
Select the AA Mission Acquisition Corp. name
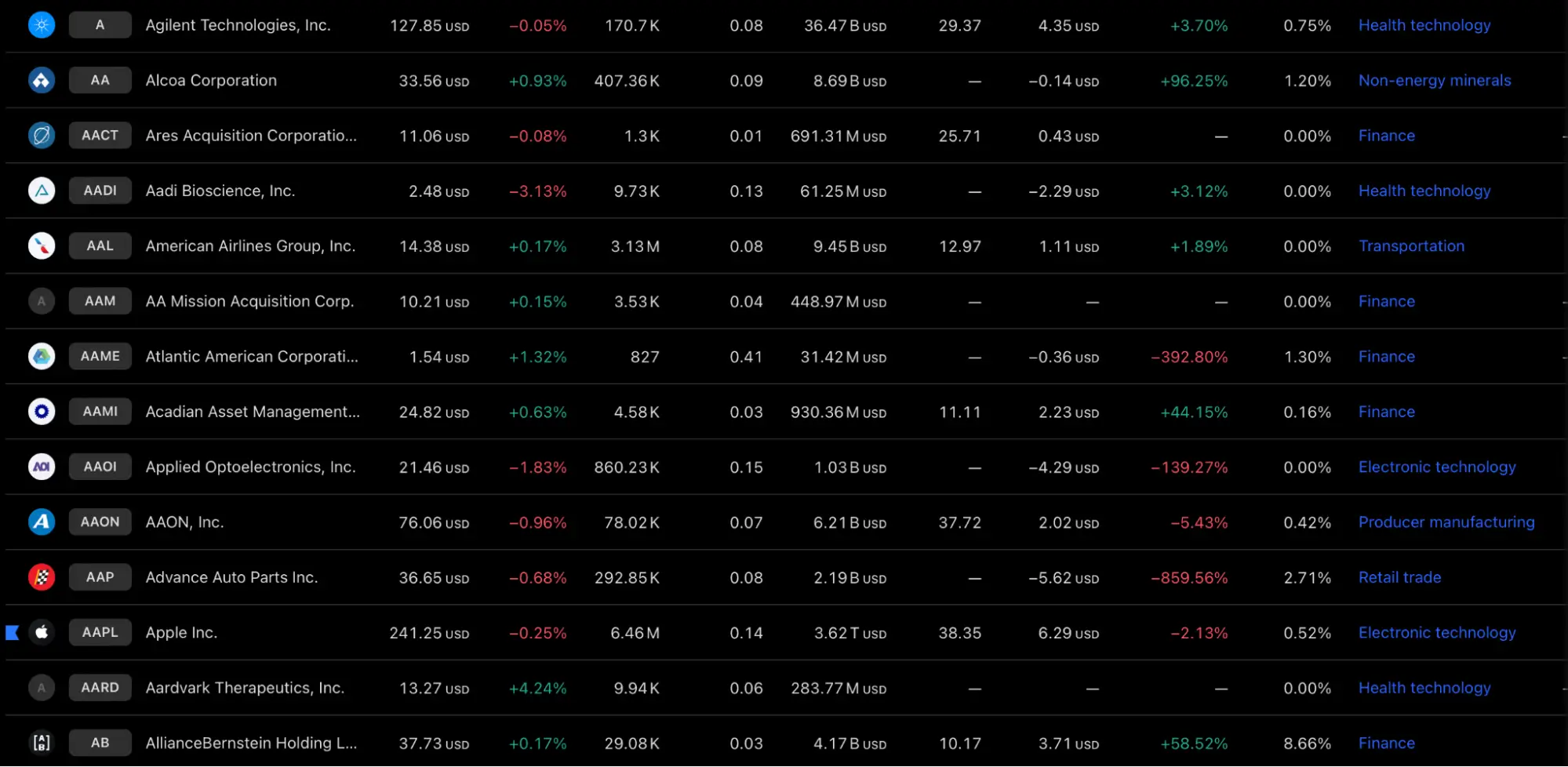(249, 301)
